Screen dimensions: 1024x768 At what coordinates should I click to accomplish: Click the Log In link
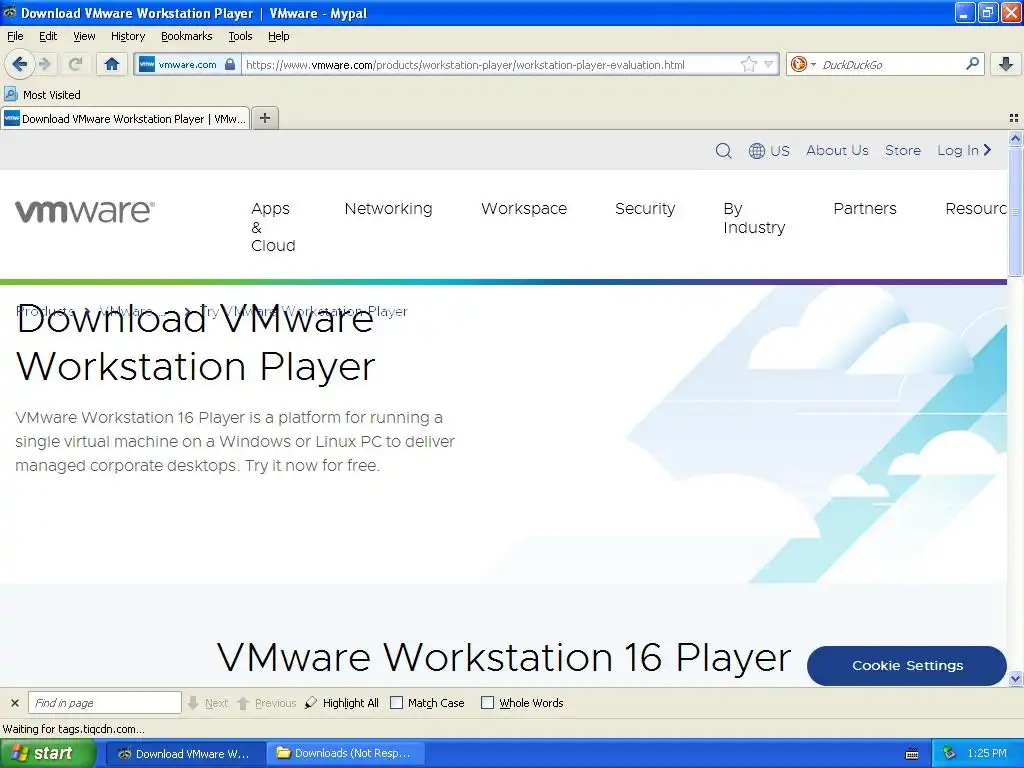[964, 150]
